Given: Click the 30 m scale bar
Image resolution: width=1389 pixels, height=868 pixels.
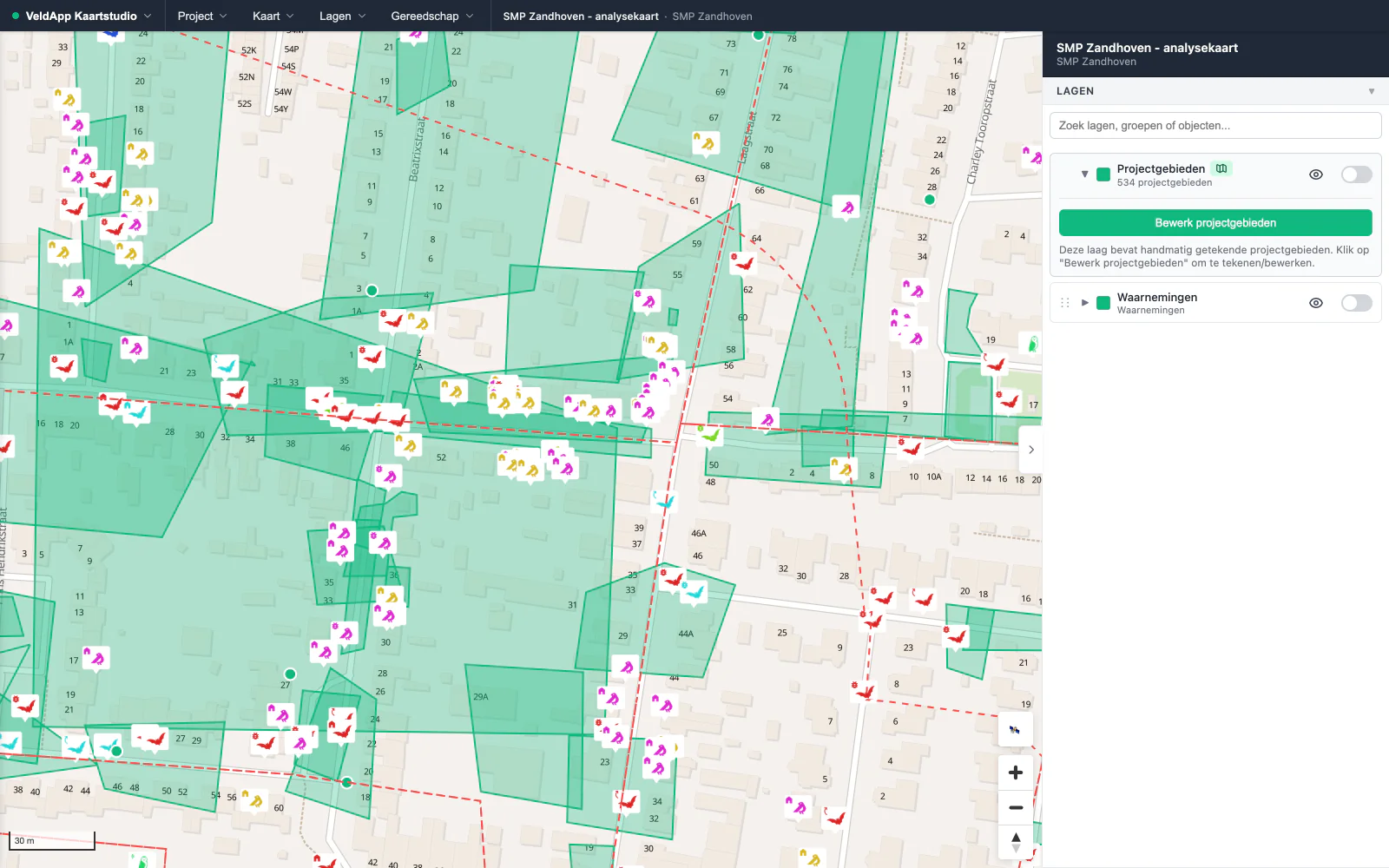Looking at the screenshot, I should point(52,840).
